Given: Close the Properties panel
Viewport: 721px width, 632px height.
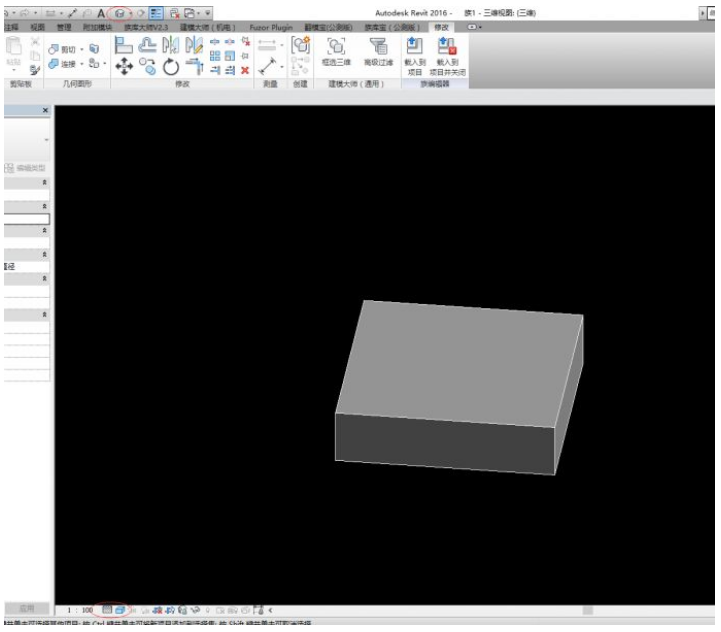Looking at the screenshot, I should [x=45, y=111].
